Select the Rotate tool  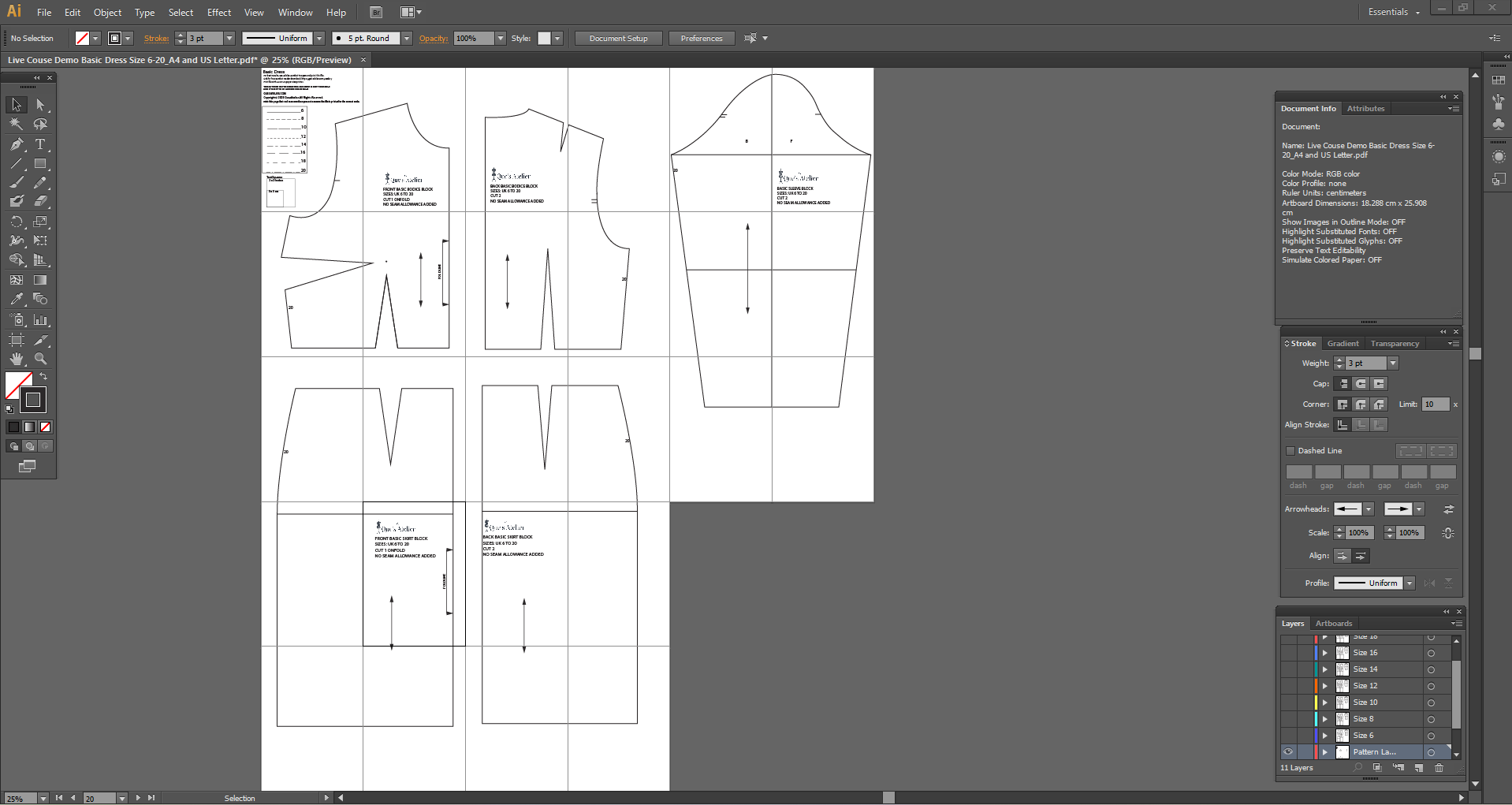tap(17, 222)
